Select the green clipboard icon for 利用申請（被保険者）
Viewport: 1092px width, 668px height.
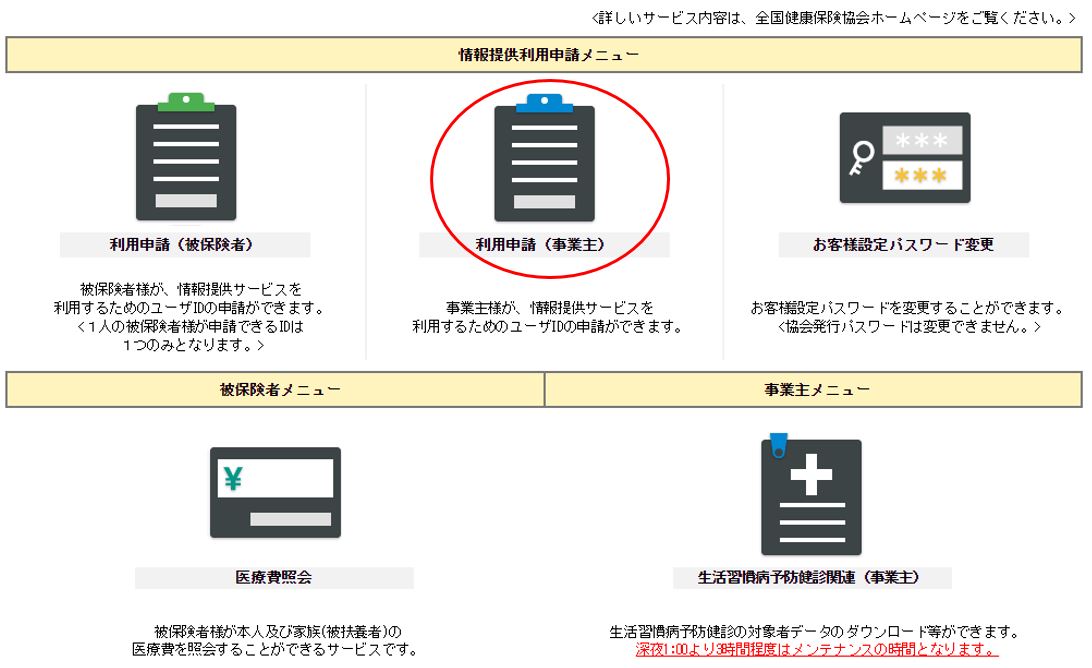185,155
